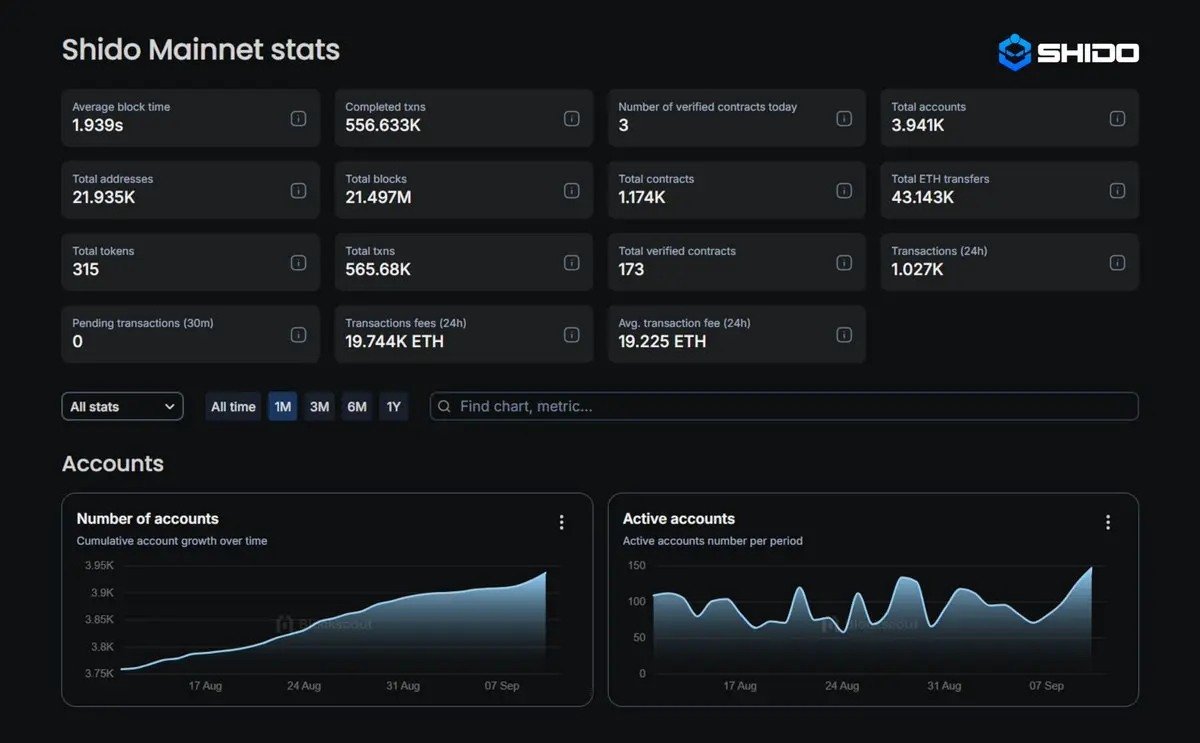This screenshot has height=743, width=1200.
Task: Open three-dot menu on Active accounts chart
Action: 1107,522
